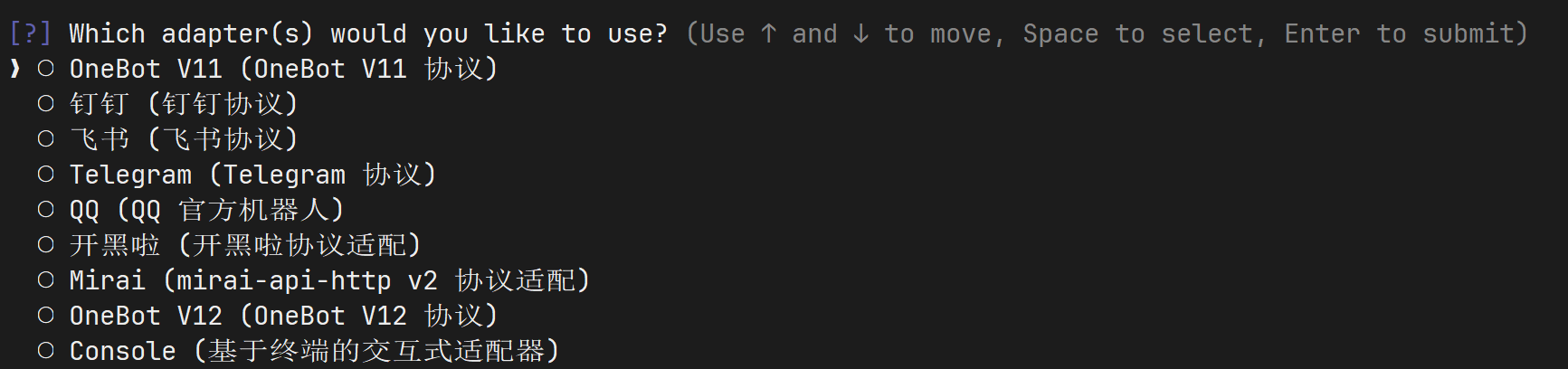1568x369 pixels.
Task: Mark the 开黑啦 adapter circle
Action: click(x=46, y=245)
